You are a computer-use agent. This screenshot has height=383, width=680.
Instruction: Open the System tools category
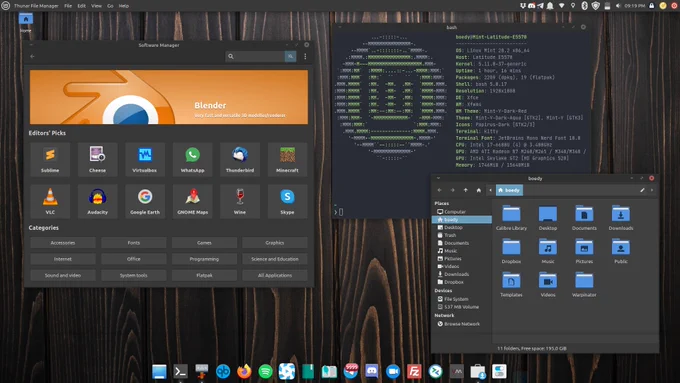(134, 275)
